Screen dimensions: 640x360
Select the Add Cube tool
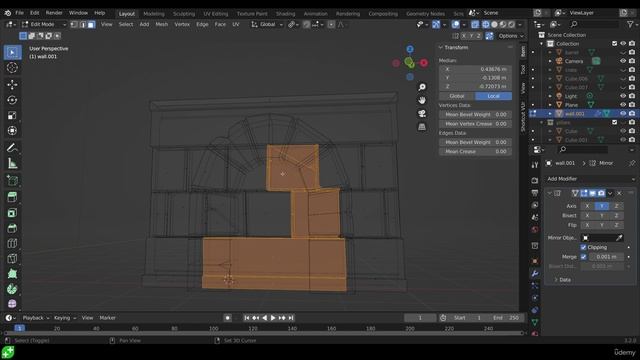tap(12, 180)
